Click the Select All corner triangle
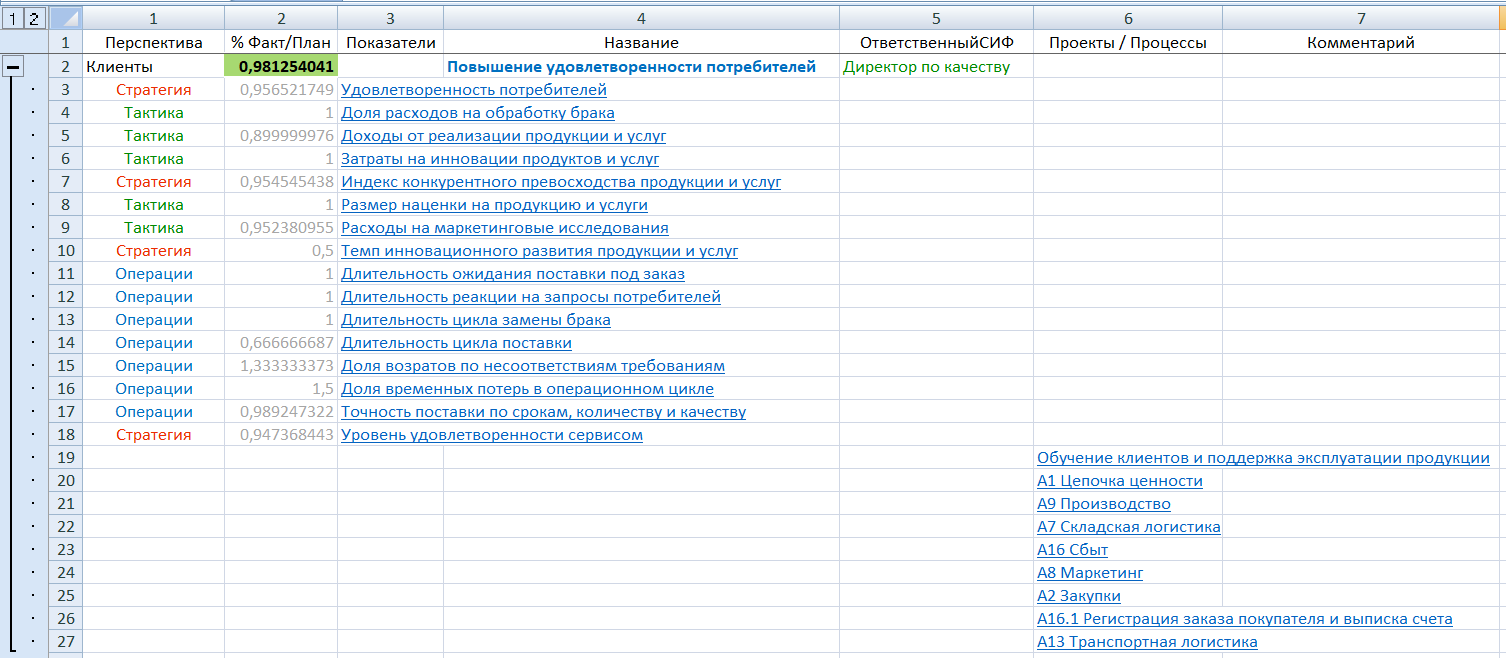 tap(65, 18)
